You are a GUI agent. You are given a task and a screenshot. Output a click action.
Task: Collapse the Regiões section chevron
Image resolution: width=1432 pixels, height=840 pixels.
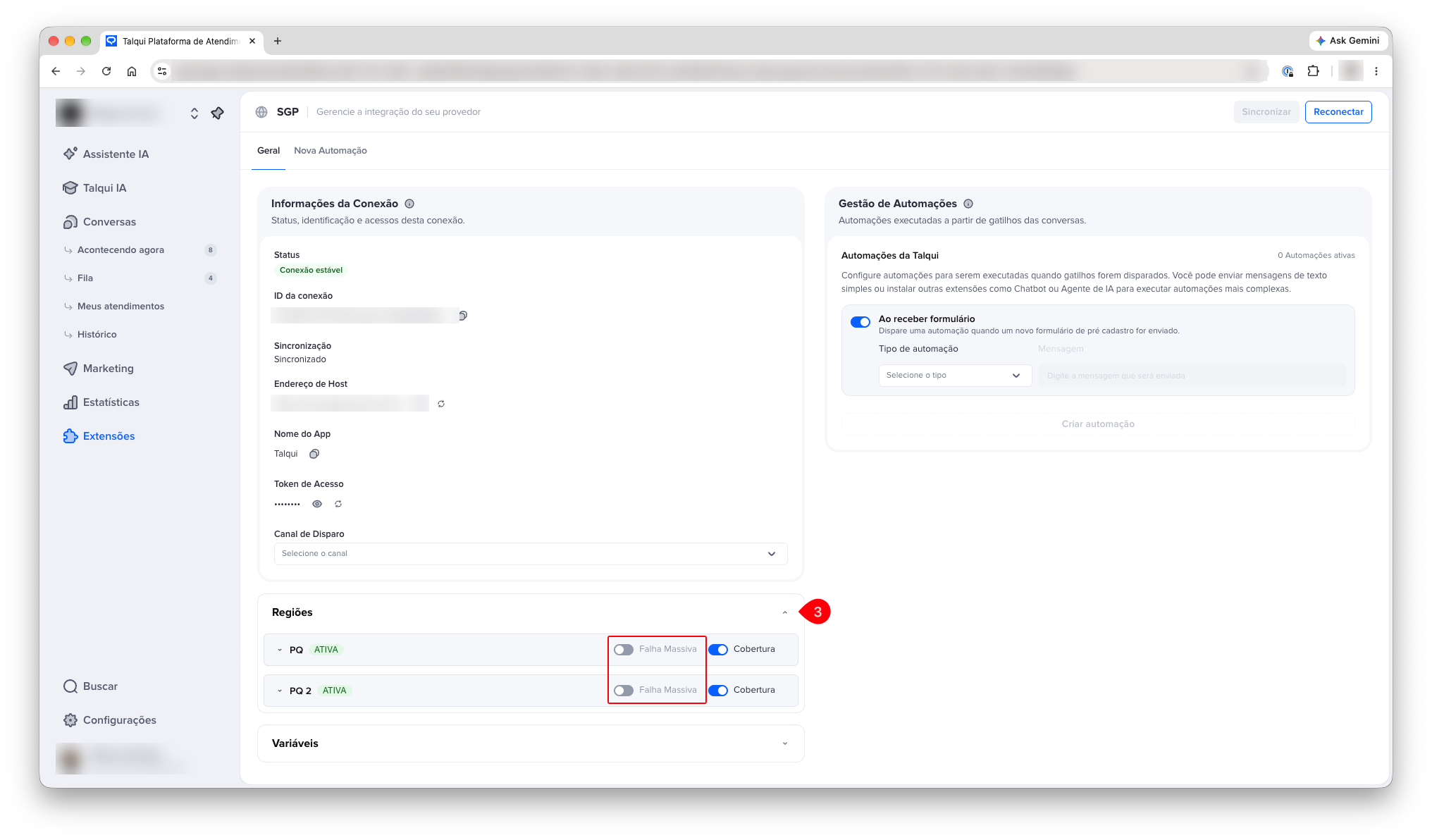(785, 612)
